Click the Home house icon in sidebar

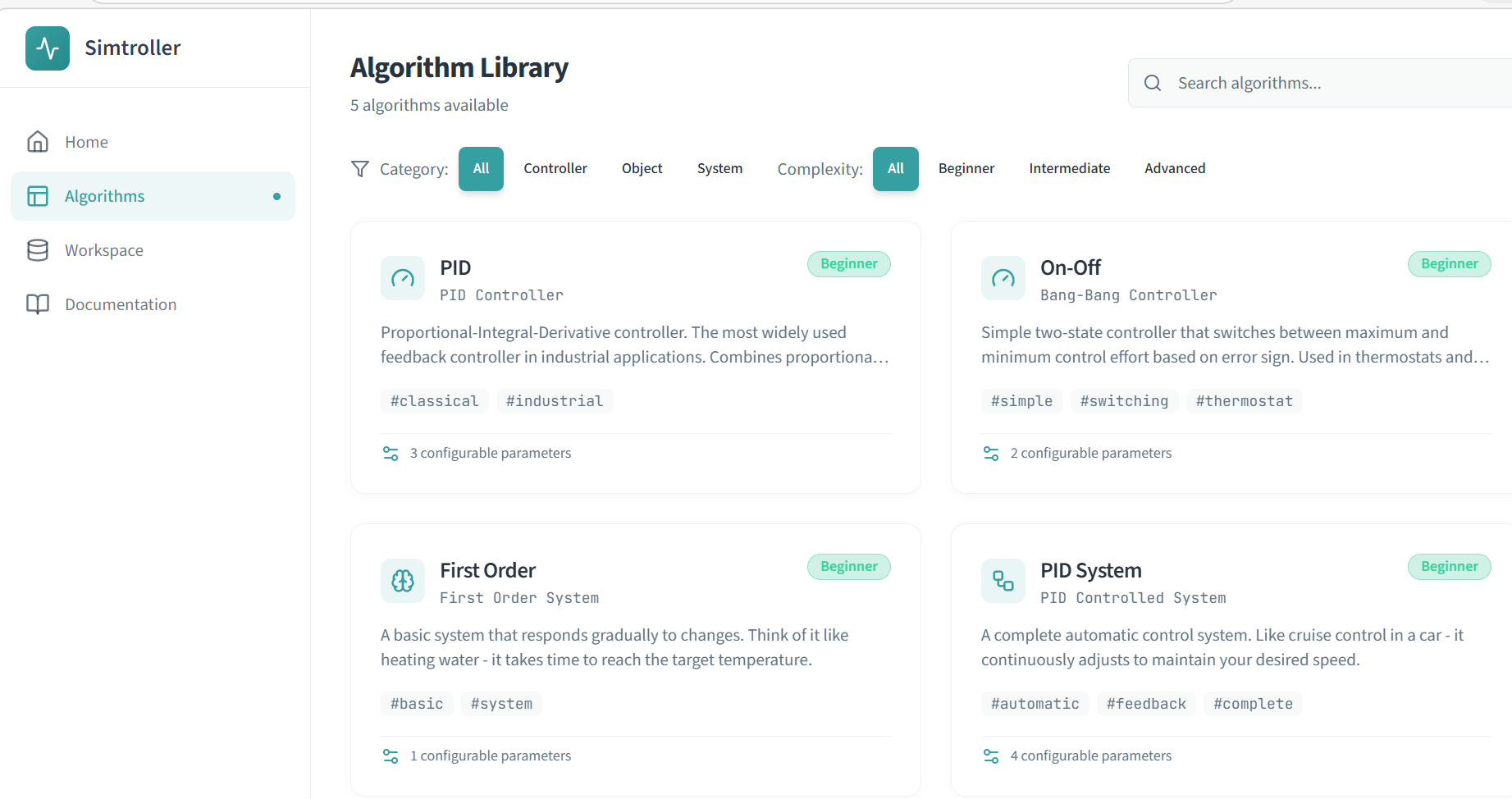[38, 142]
